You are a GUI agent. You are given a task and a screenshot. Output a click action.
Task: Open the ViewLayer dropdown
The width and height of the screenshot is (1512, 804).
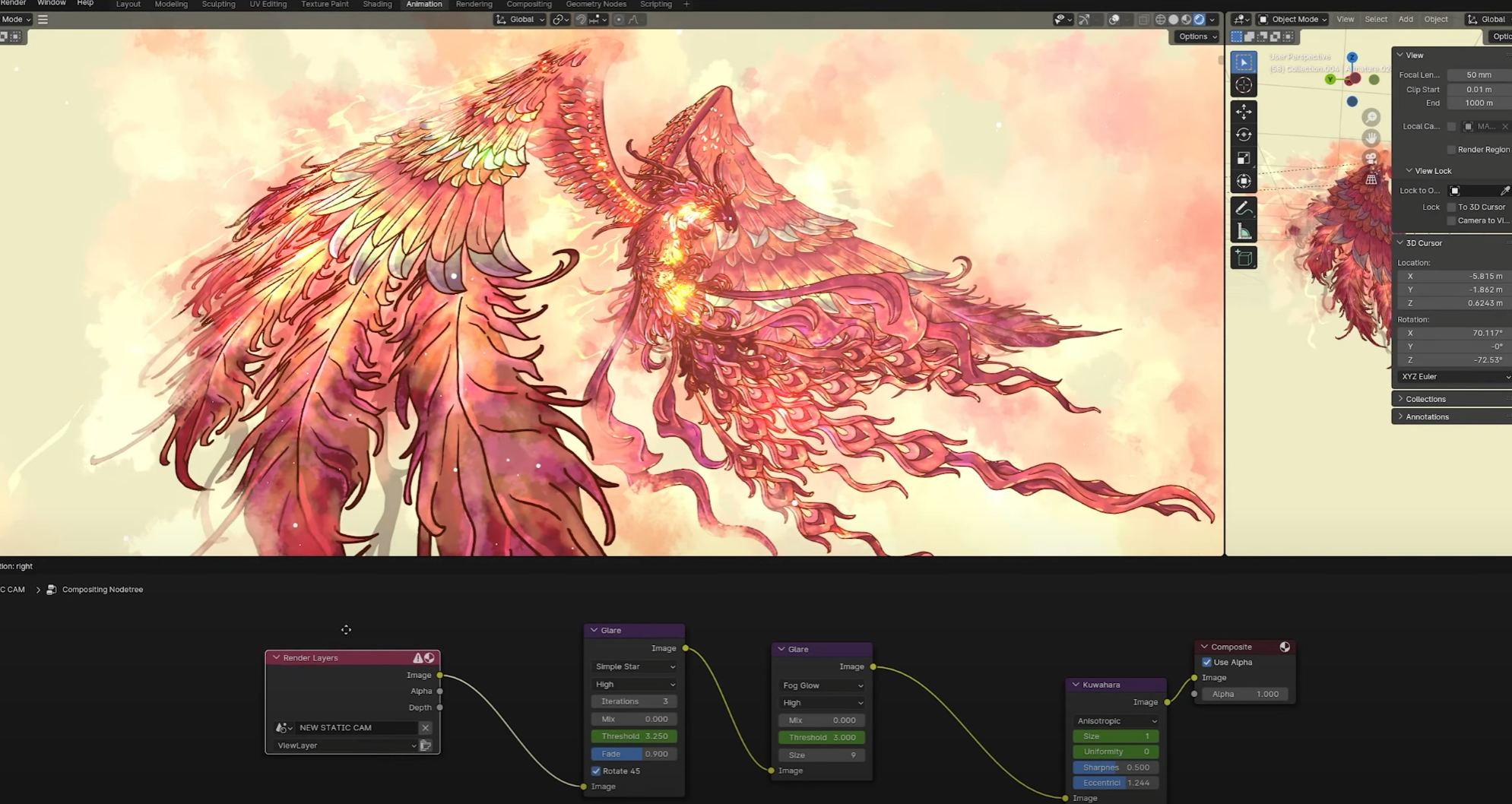[x=346, y=746]
